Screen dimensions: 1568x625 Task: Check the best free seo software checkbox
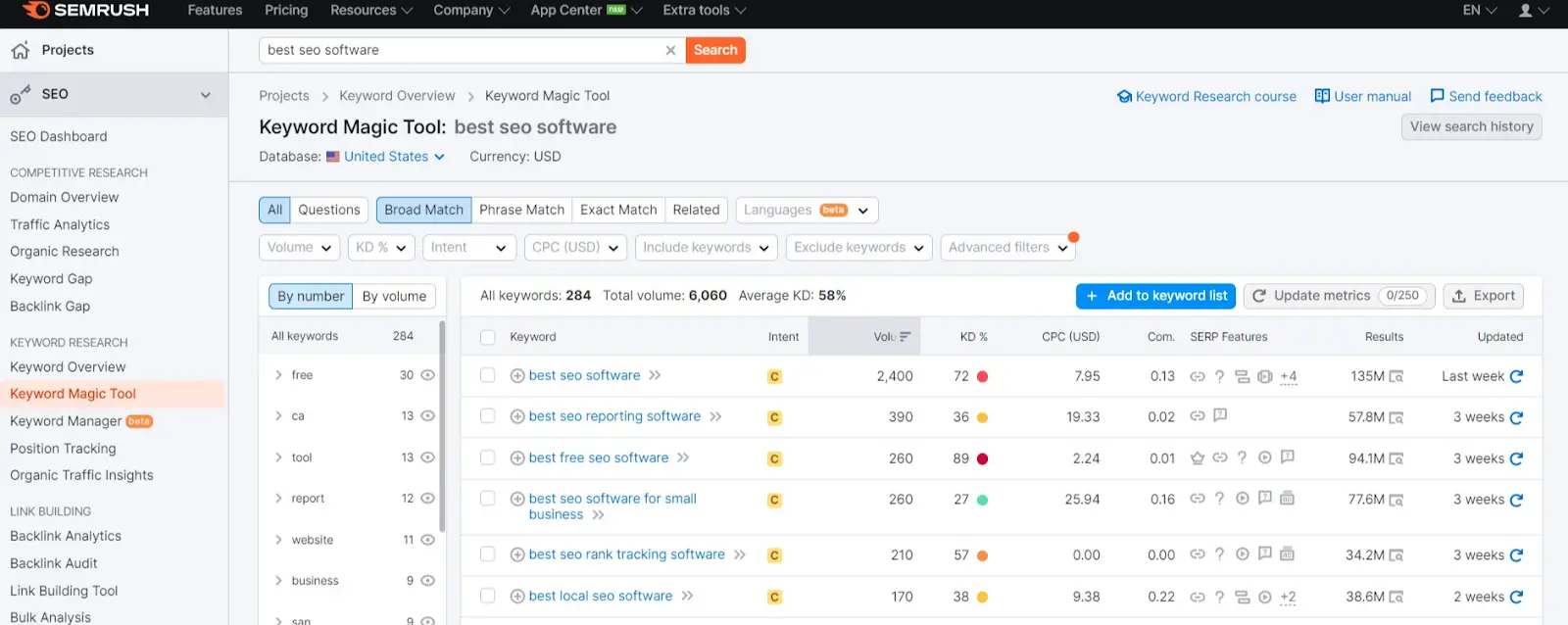487,457
